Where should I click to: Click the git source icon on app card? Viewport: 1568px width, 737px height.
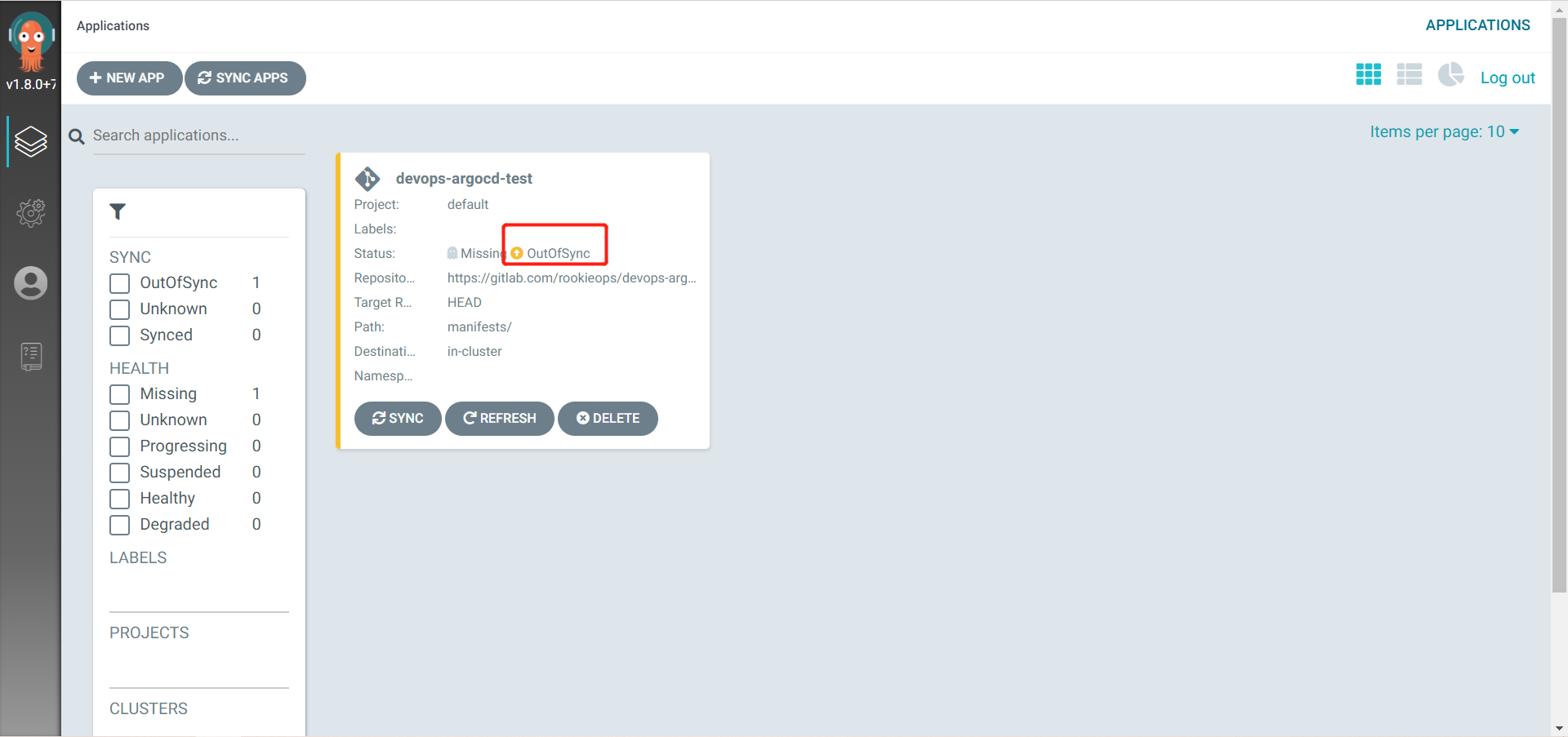tap(367, 179)
